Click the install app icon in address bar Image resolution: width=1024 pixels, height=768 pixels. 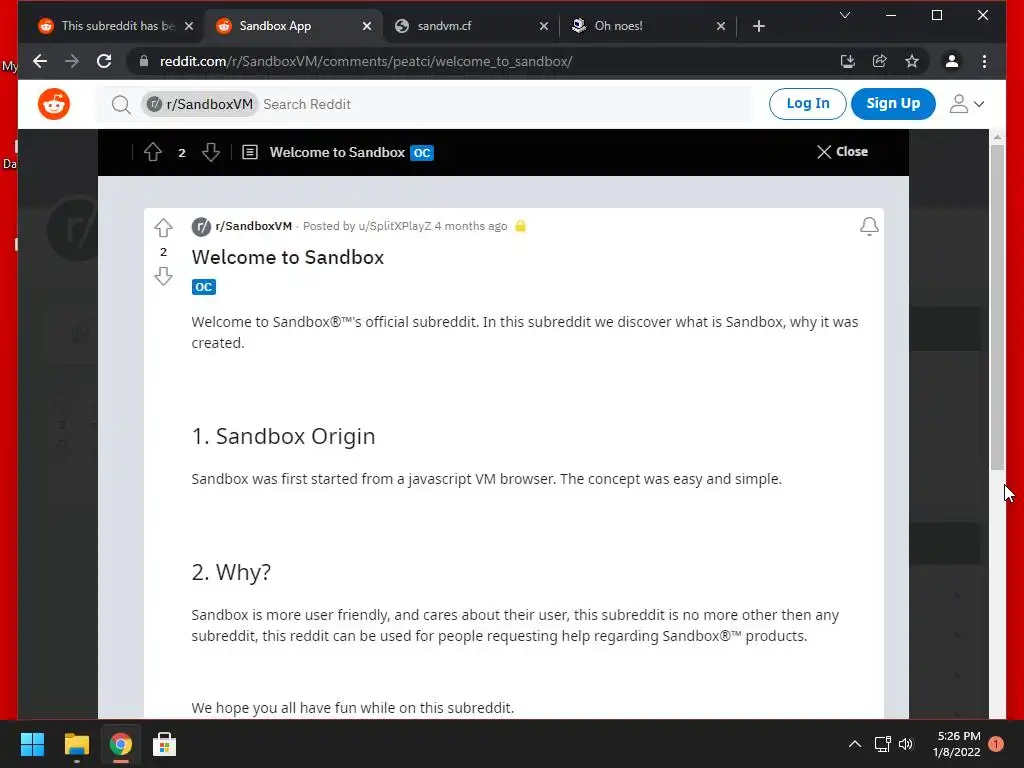[x=848, y=61]
